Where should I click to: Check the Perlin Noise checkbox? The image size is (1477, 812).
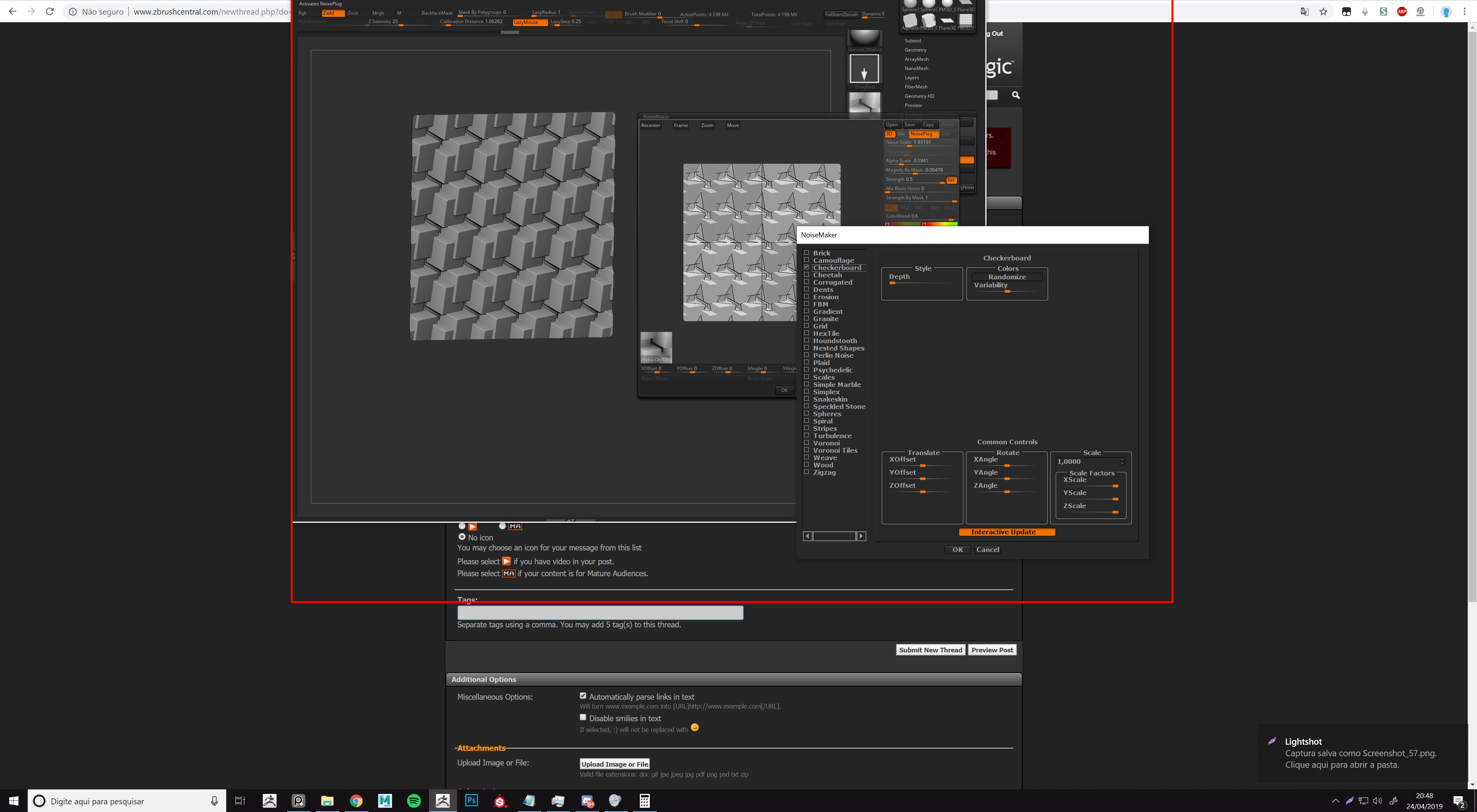click(x=806, y=355)
